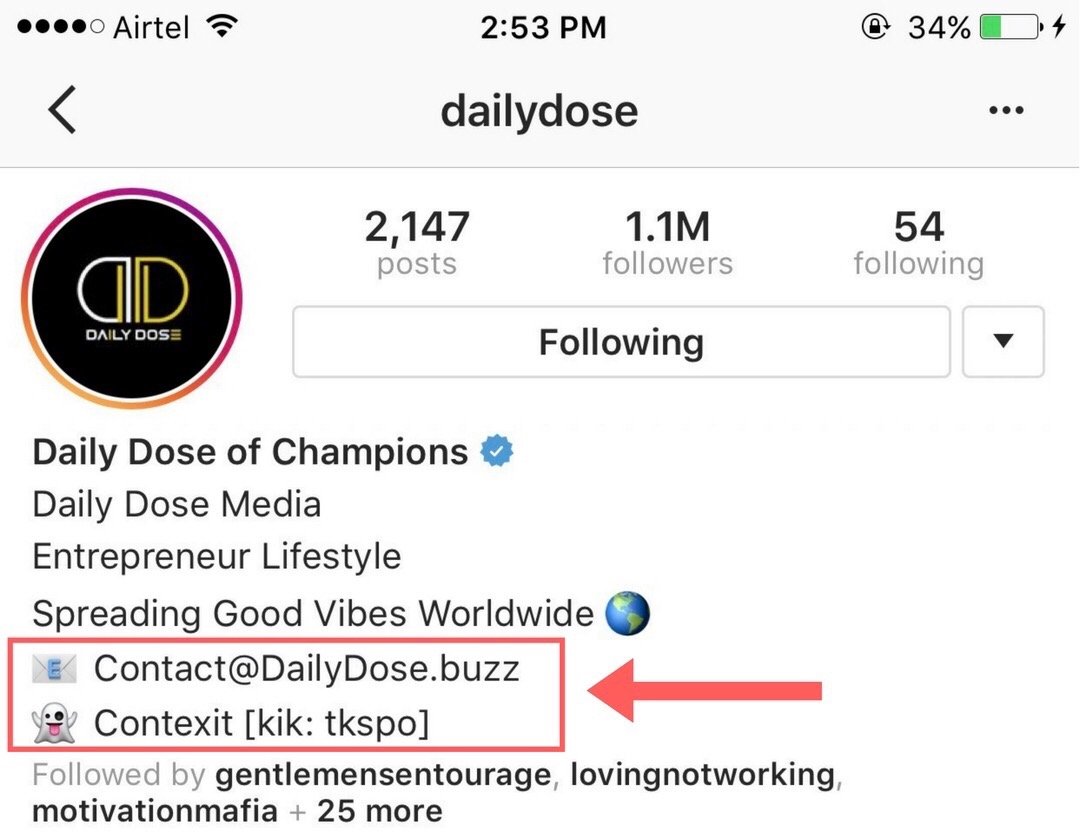1080x839 pixels.
Task: Tap the battery indicator icon
Action: click(x=1012, y=28)
